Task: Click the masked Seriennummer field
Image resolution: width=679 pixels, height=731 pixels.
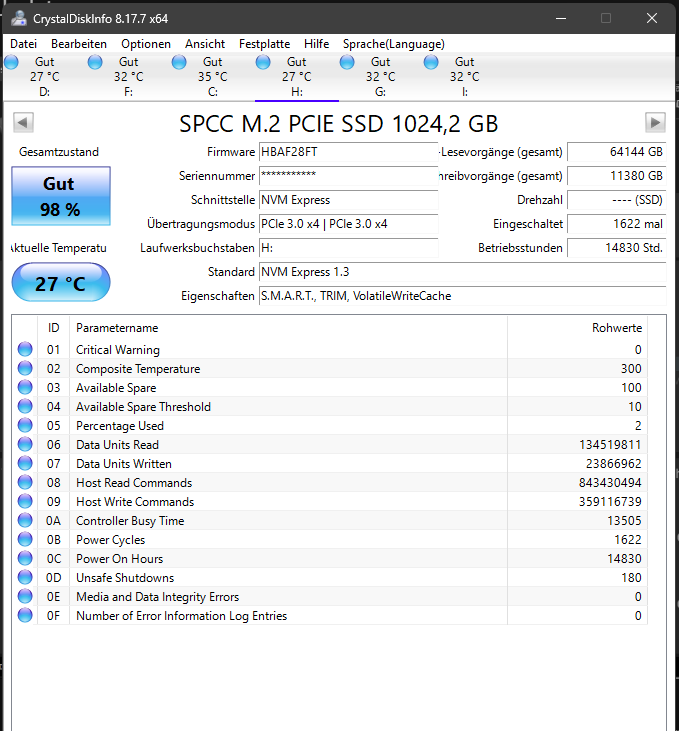Action: tap(348, 176)
